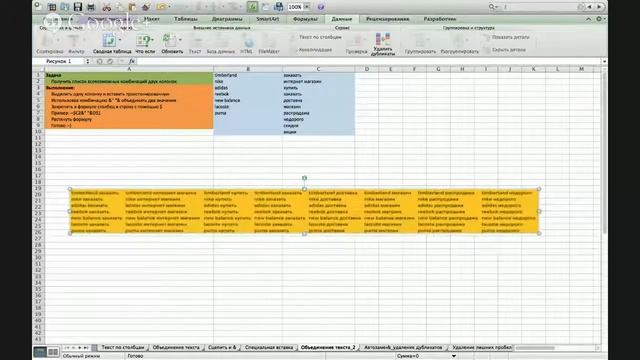Select sheet tab Специальная вставка
The width and height of the screenshot is (640, 360).
pos(269,347)
